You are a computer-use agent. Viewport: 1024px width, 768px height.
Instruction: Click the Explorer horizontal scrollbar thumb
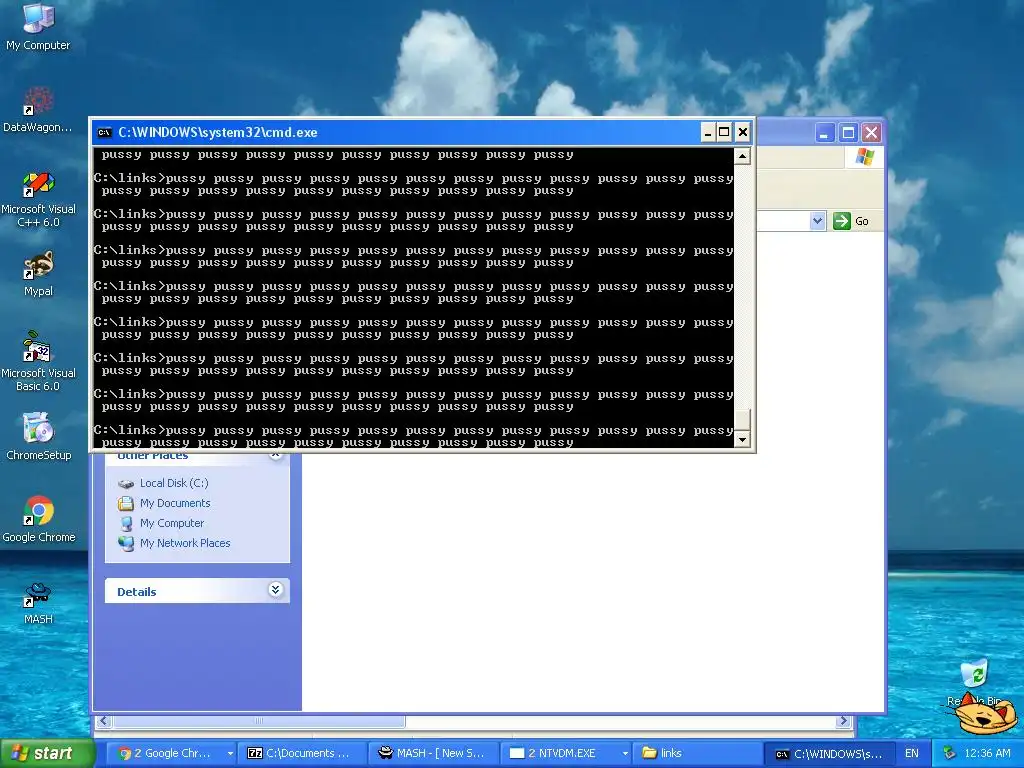click(x=259, y=721)
